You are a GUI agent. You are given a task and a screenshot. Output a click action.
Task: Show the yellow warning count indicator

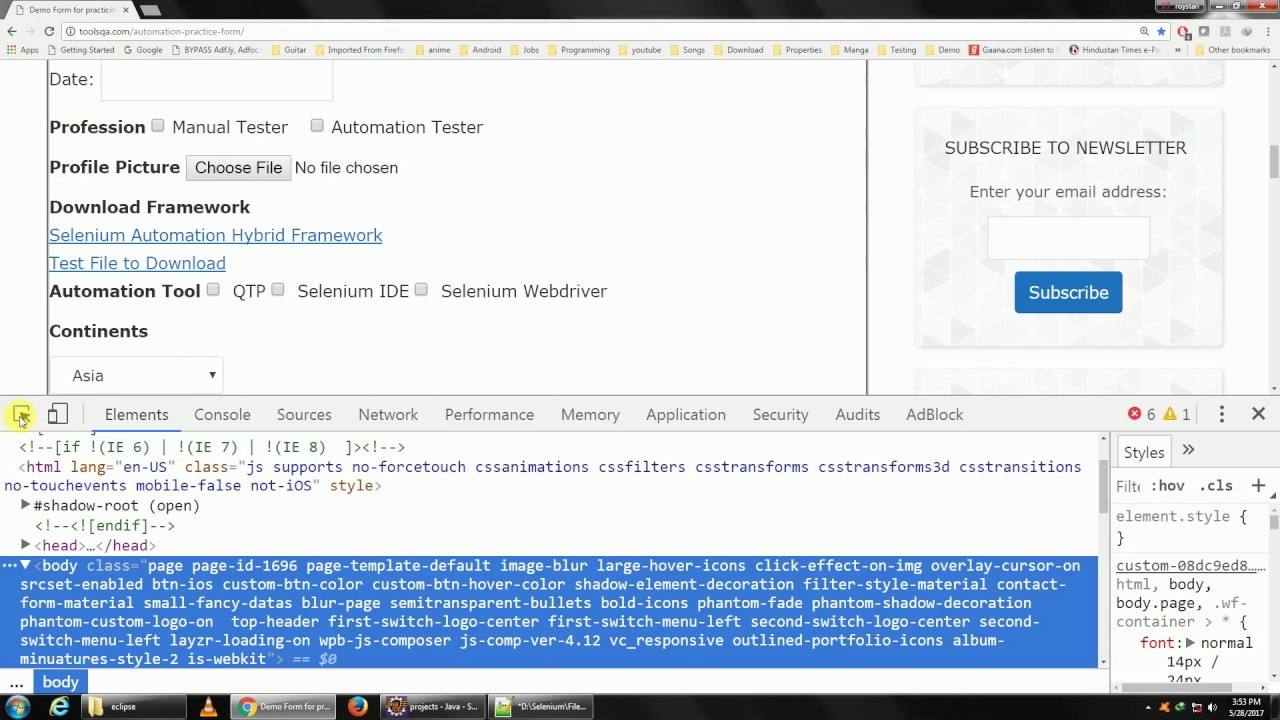(x=1177, y=414)
